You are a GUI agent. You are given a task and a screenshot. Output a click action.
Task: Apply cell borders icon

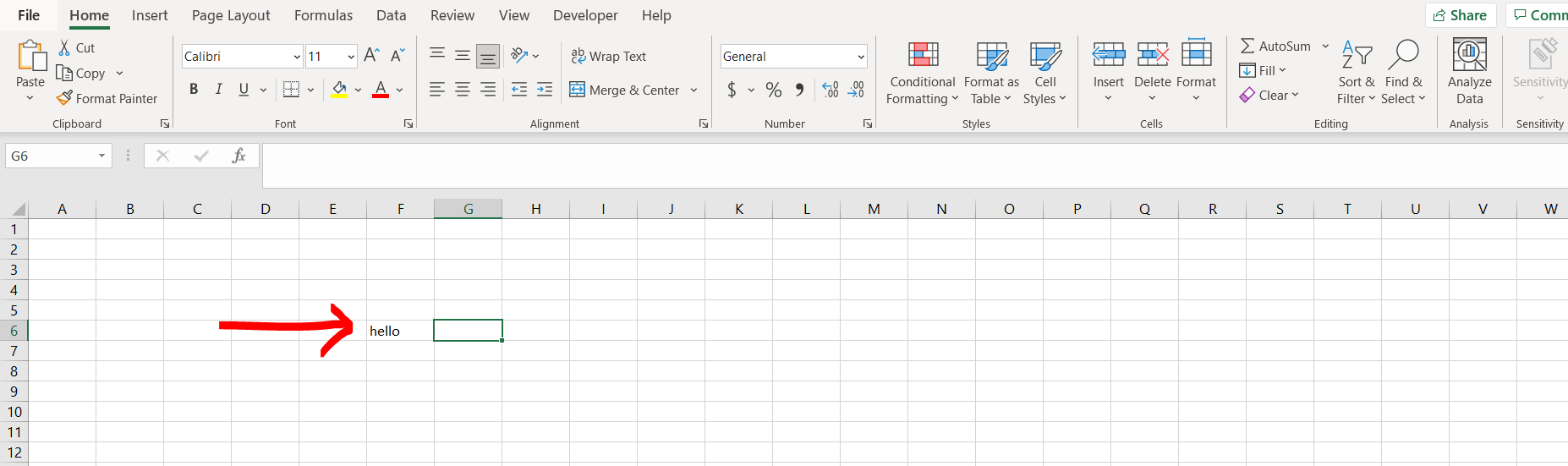[x=291, y=90]
